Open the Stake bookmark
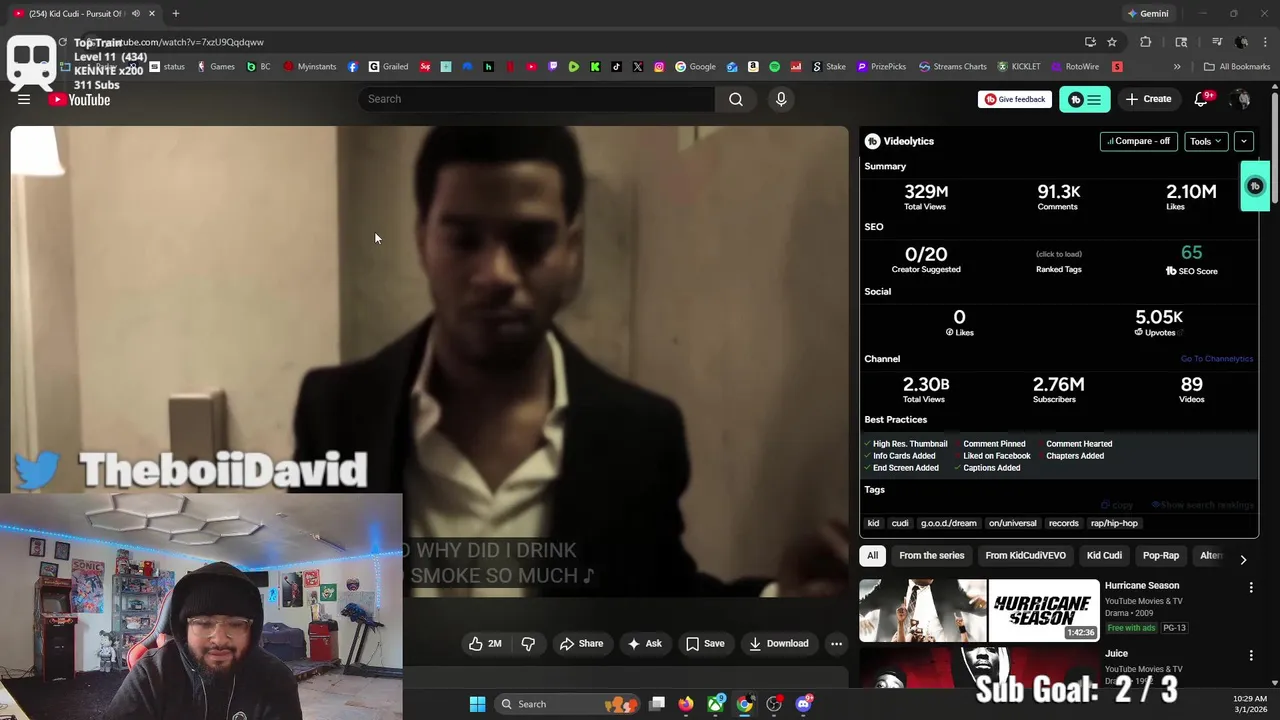This screenshot has height=720, width=1280. pyautogui.click(x=828, y=67)
